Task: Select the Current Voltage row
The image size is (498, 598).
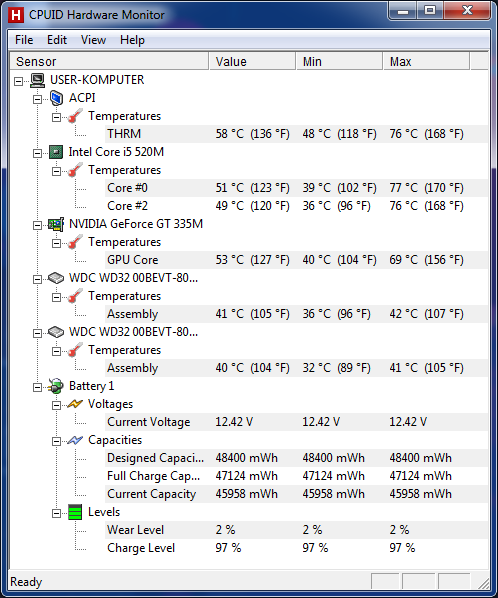Action: point(296,422)
